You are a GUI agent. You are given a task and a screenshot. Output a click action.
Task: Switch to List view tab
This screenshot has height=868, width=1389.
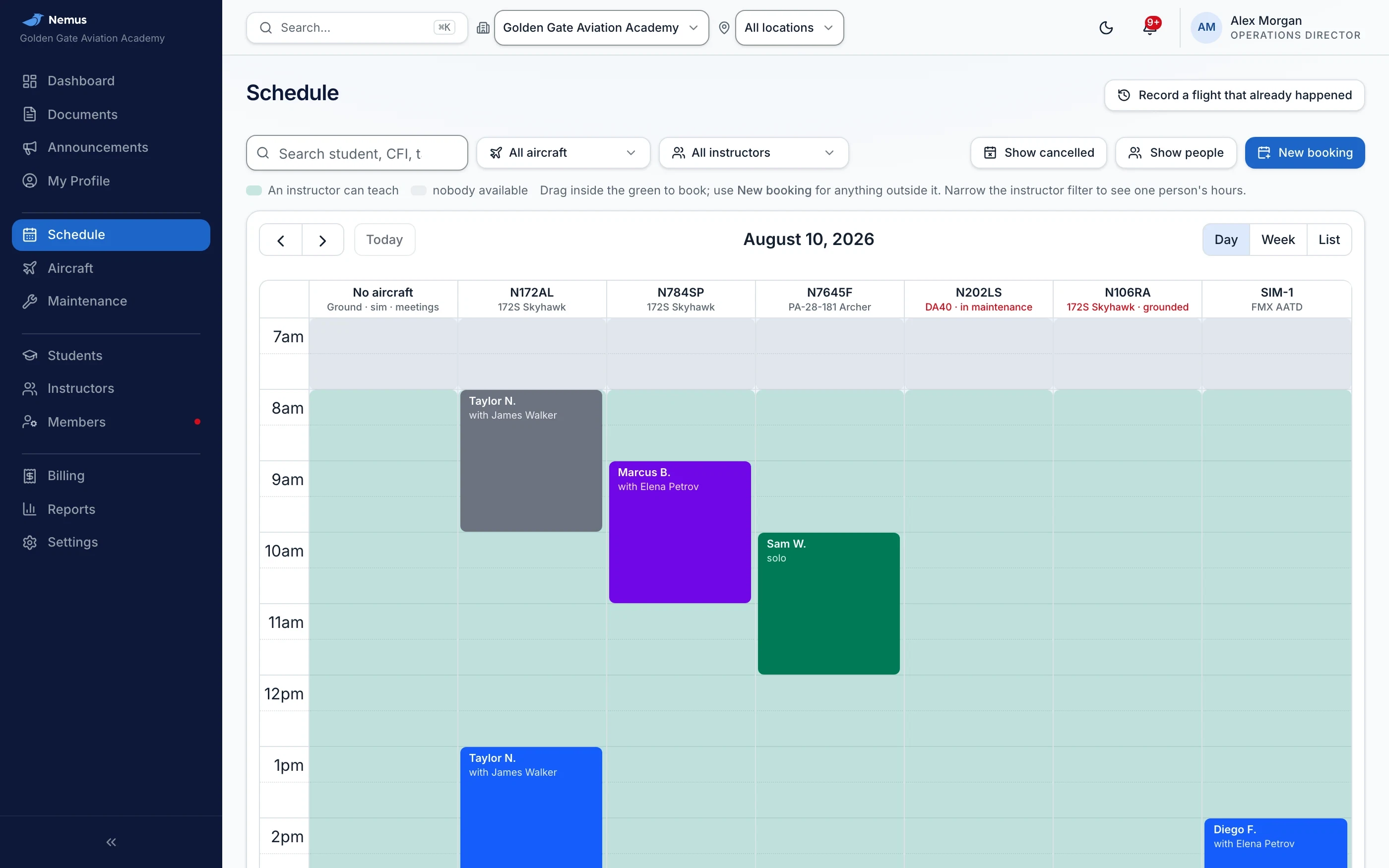click(x=1329, y=240)
